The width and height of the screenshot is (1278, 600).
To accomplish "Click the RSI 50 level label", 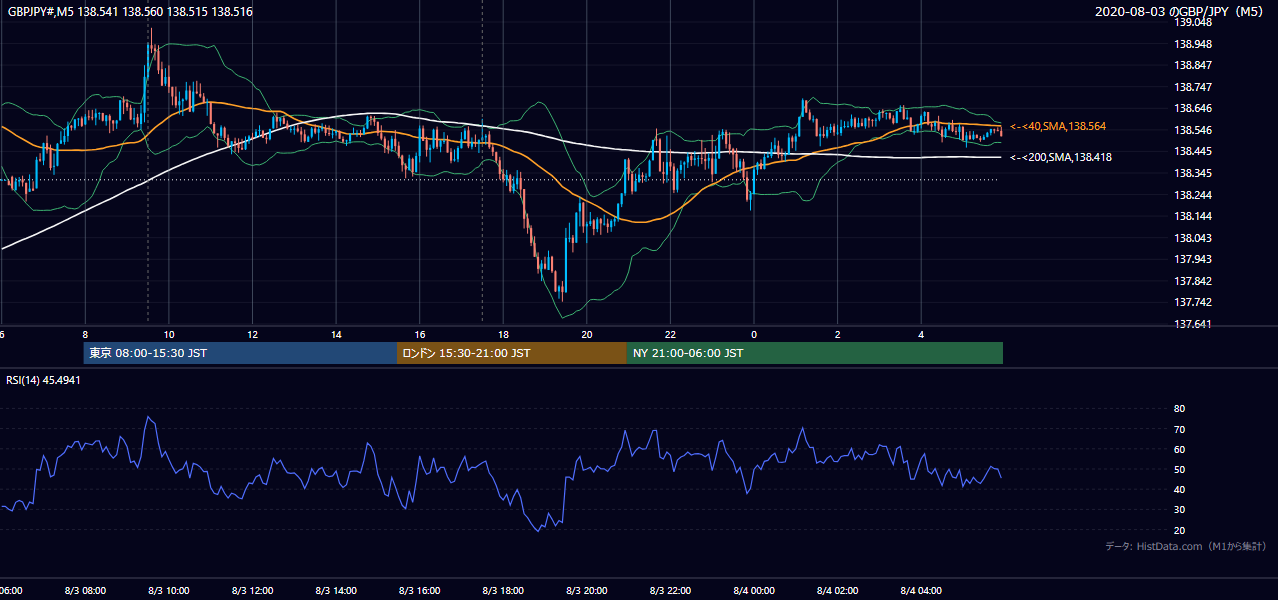I will click(x=1179, y=470).
